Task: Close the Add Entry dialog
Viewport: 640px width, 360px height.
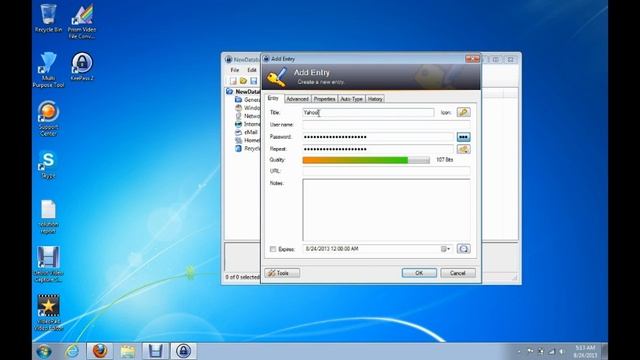Action: tap(472, 59)
